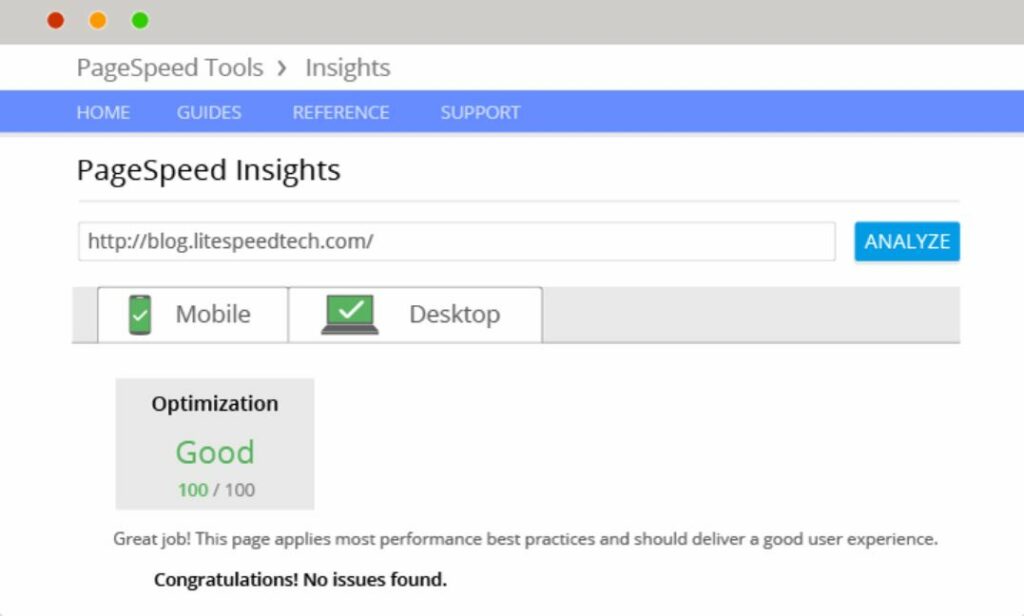The width and height of the screenshot is (1024, 616).
Task: Open the Insights breadcrumb link
Action: tap(348, 68)
